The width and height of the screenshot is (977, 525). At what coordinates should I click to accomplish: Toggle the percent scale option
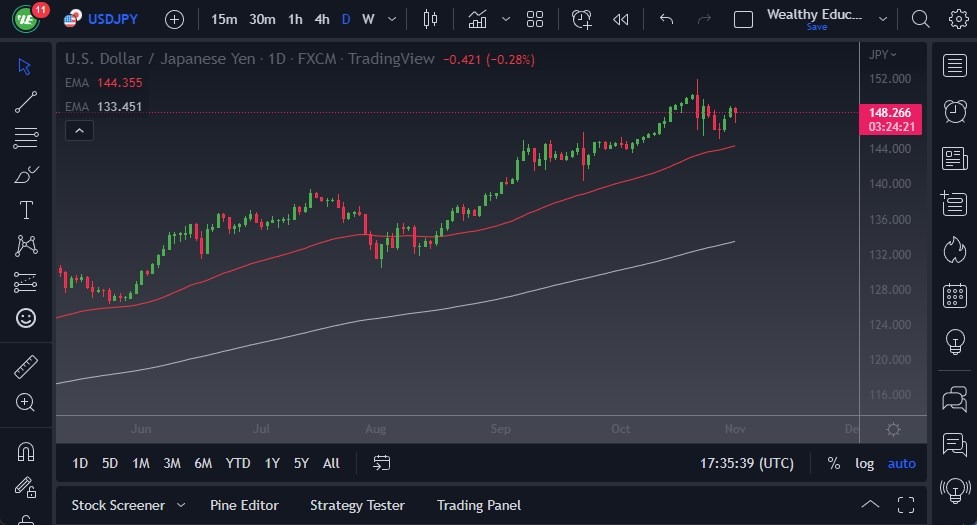[x=834, y=463]
